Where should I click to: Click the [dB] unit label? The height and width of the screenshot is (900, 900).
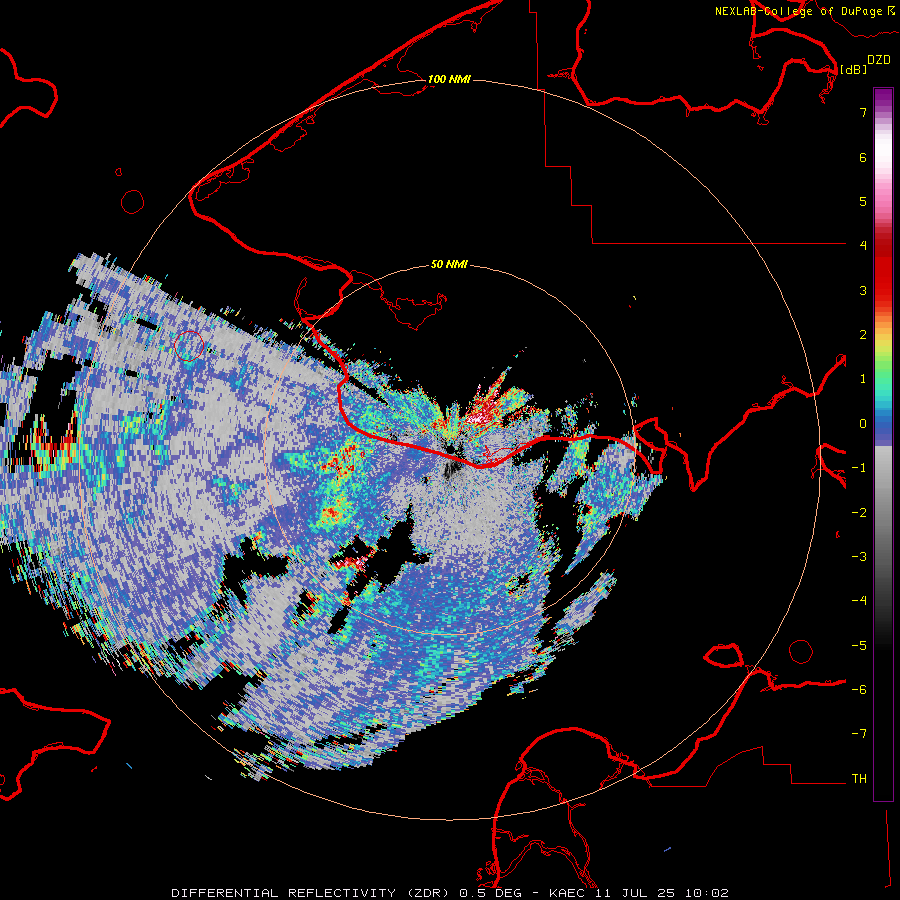point(853,69)
